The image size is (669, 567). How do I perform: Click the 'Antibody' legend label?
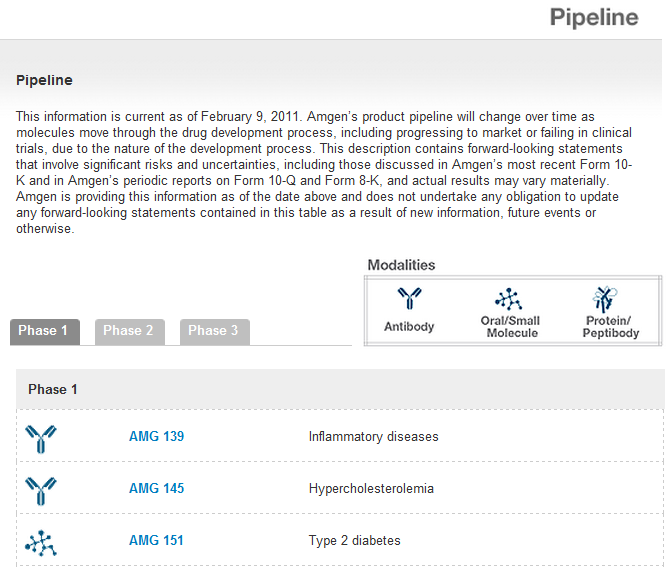pyautogui.click(x=409, y=326)
